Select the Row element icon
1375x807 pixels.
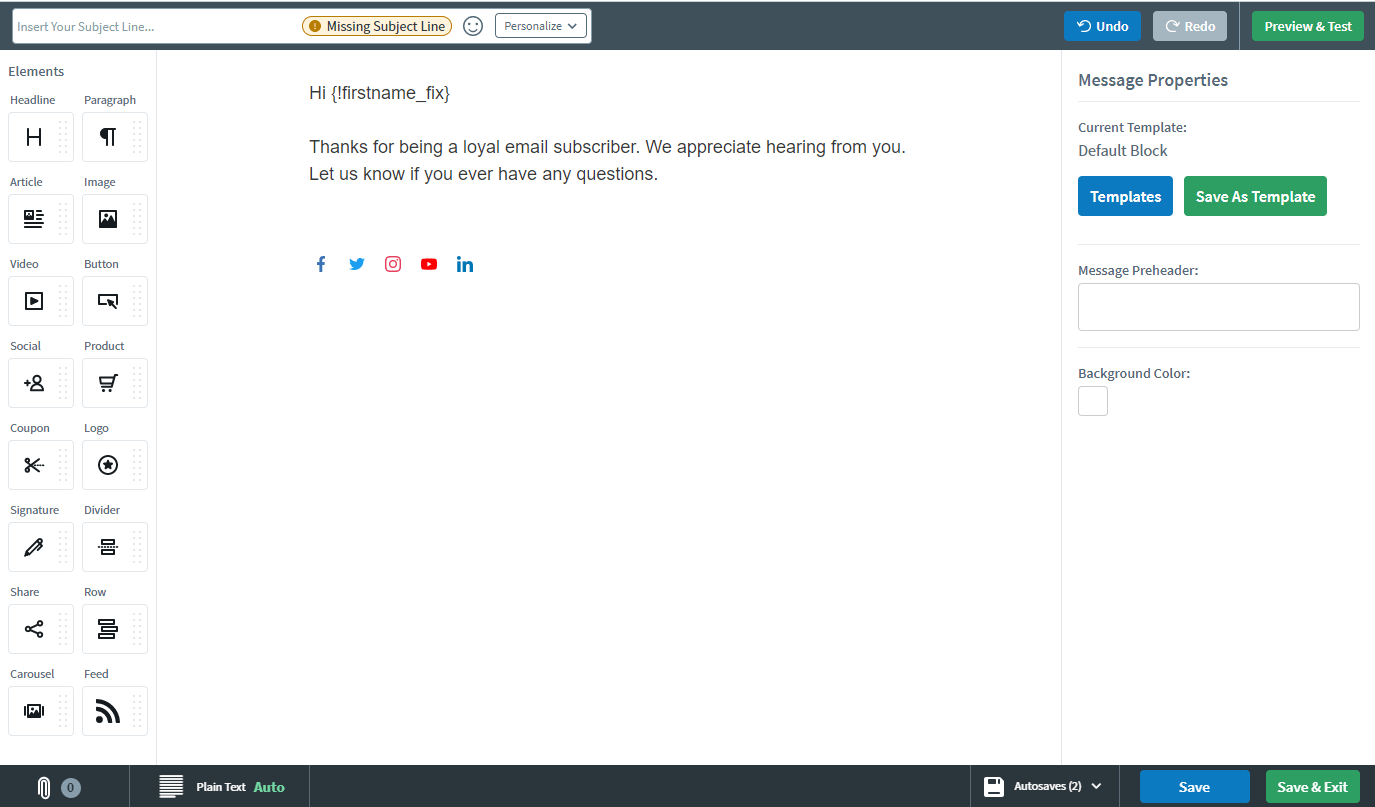click(x=108, y=629)
